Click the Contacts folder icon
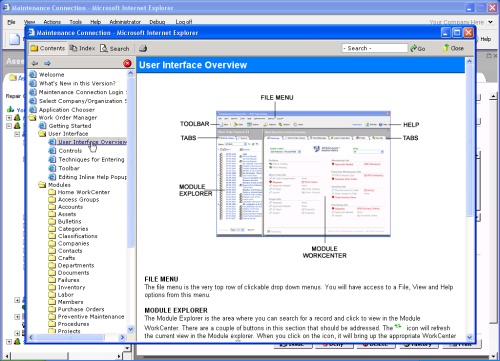The width and height of the screenshot is (500, 361). pyautogui.click(x=52, y=251)
